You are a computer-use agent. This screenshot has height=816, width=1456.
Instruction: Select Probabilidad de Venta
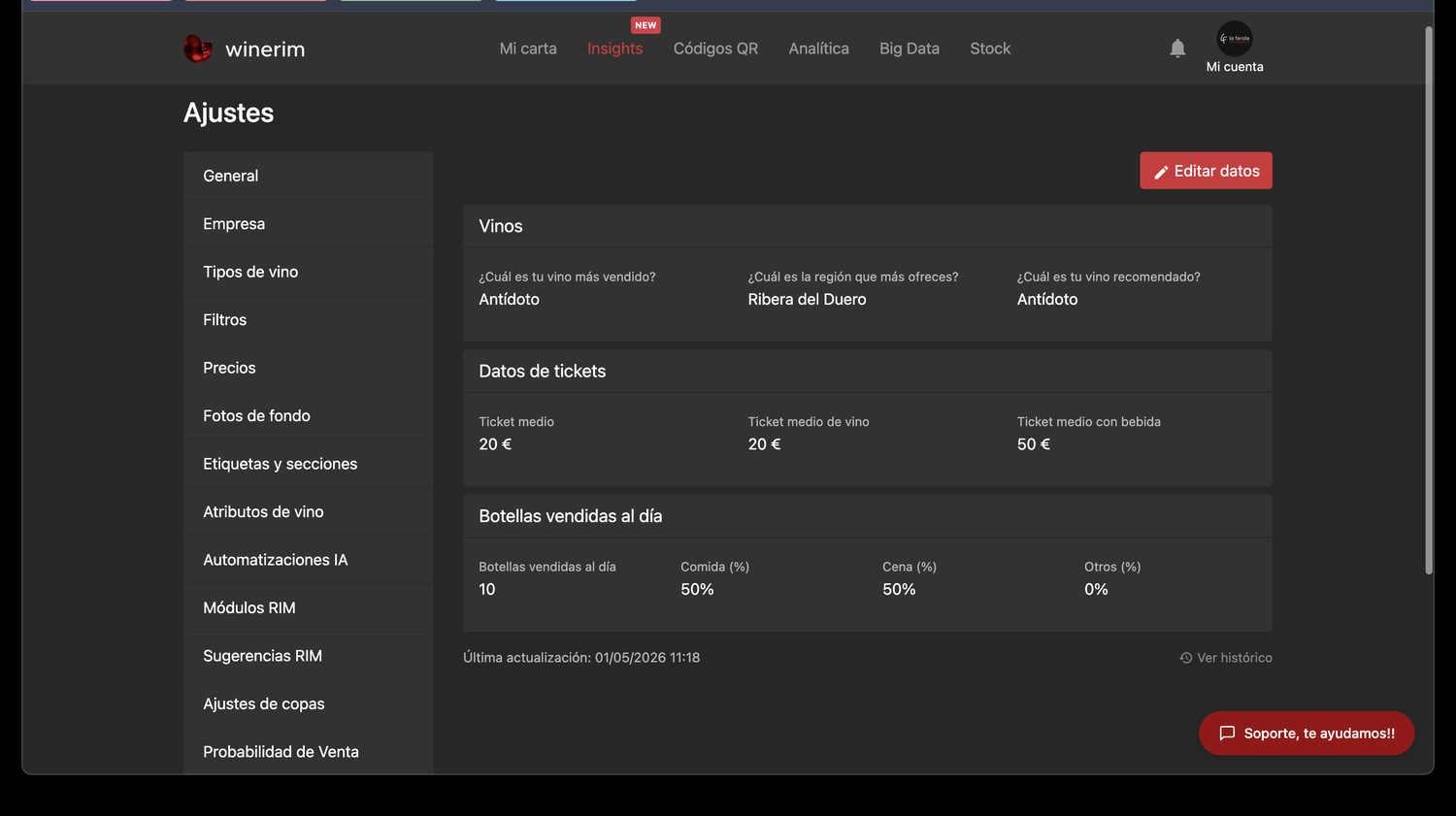pyautogui.click(x=309, y=752)
